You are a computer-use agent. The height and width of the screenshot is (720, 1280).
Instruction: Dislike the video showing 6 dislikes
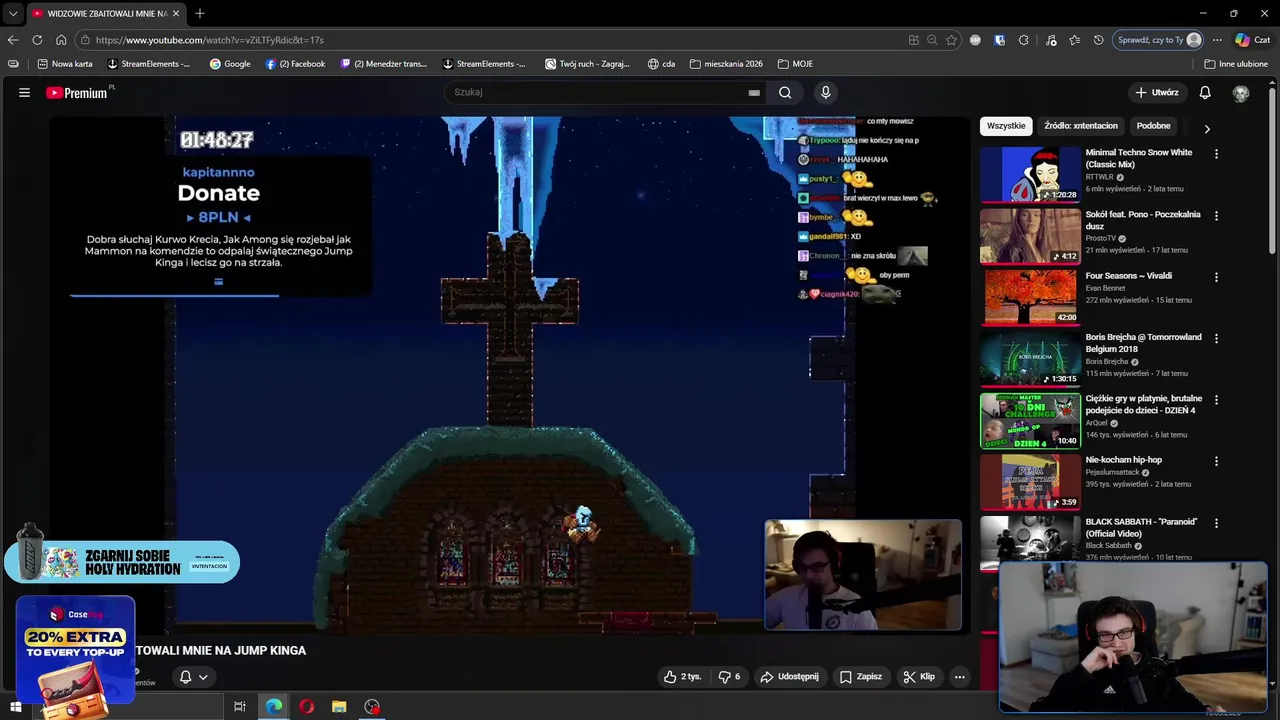[x=729, y=677]
